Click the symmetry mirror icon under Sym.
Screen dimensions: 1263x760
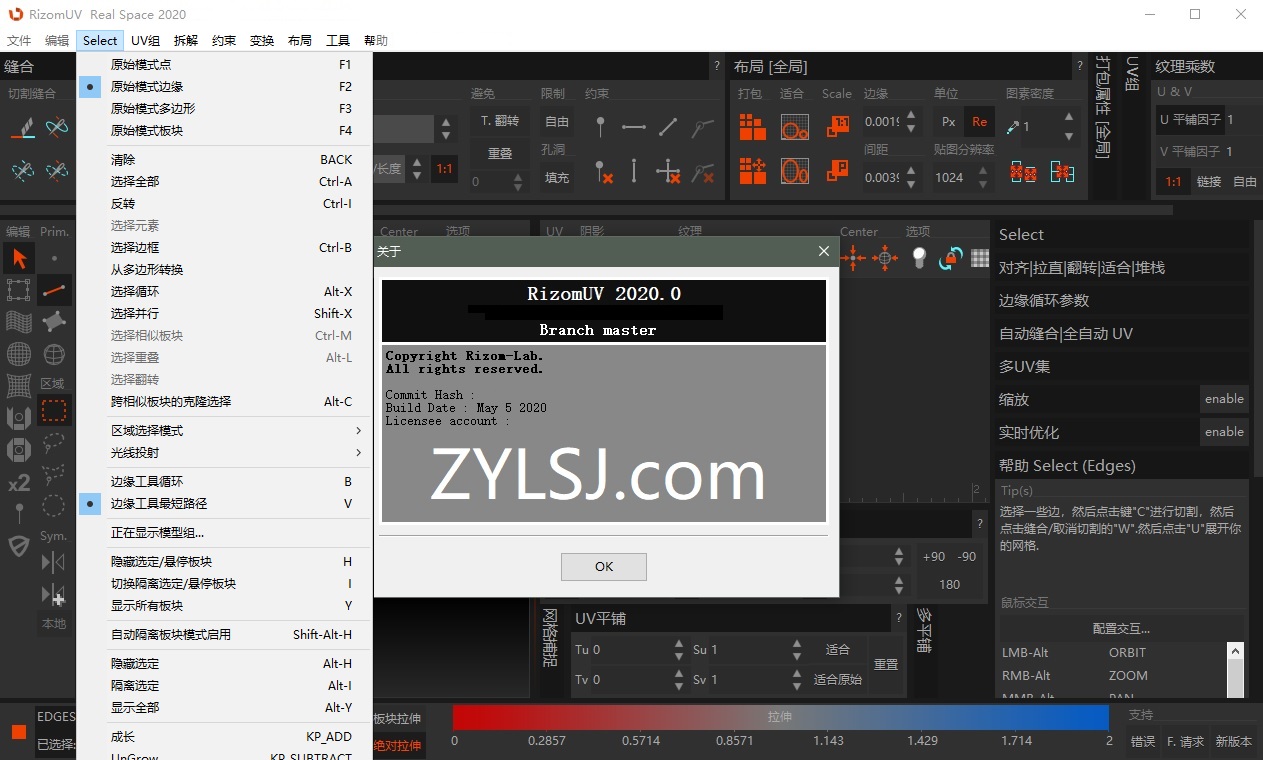(x=54, y=562)
